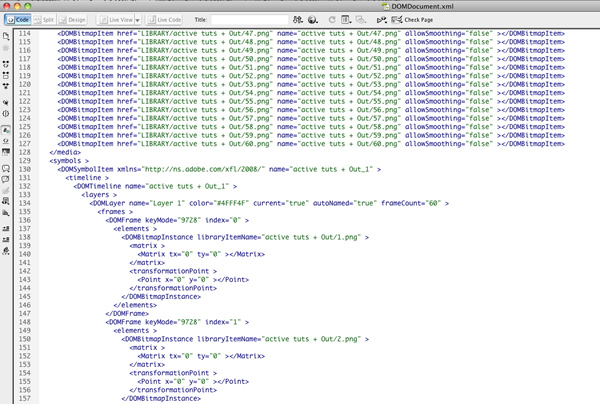The image size is (600, 404).
Task: Click the Remove Comment icon
Action: coord(6,179)
